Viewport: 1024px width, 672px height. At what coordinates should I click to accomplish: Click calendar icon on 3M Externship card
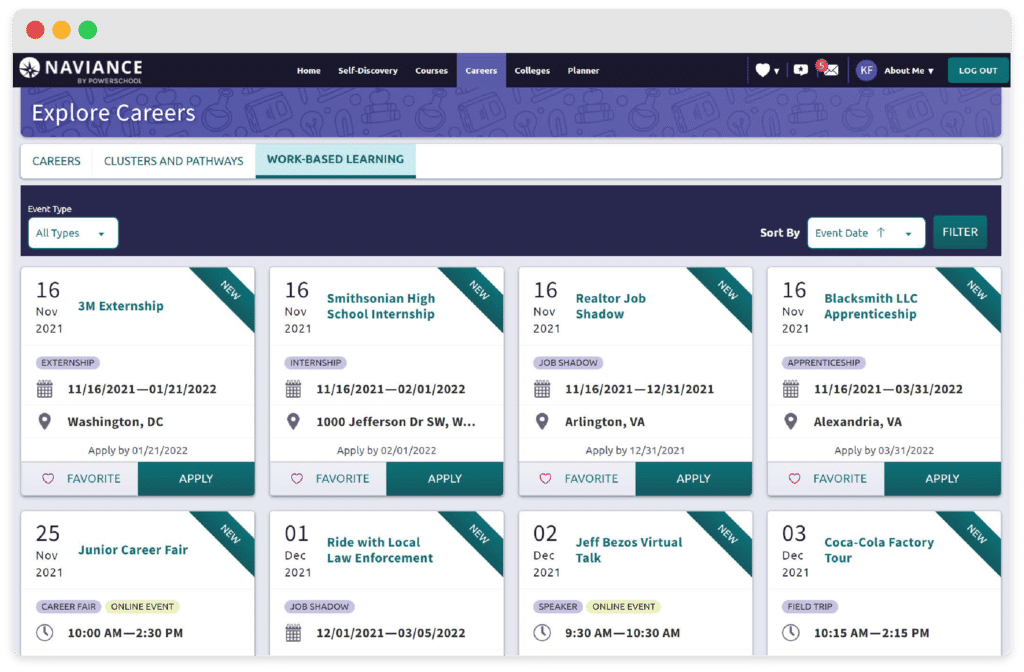pyautogui.click(x=44, y=389)
